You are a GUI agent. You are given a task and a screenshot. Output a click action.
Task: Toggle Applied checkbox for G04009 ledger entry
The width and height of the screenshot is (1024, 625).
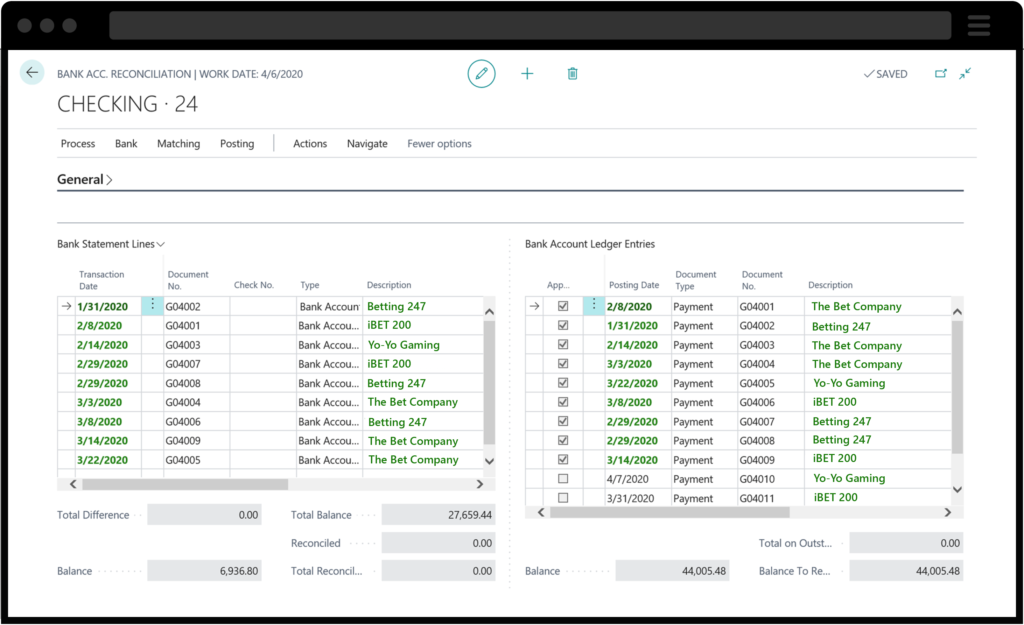click(563, 459)
